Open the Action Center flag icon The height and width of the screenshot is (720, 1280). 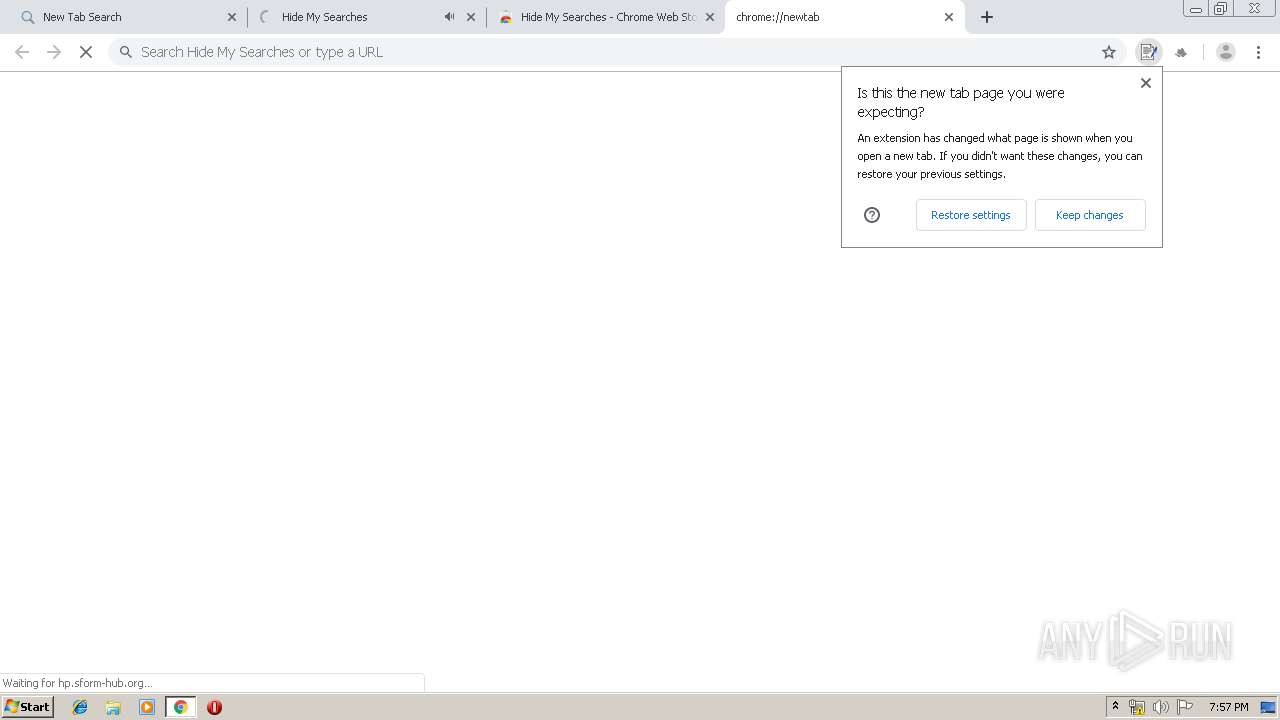click(1185, 707)
